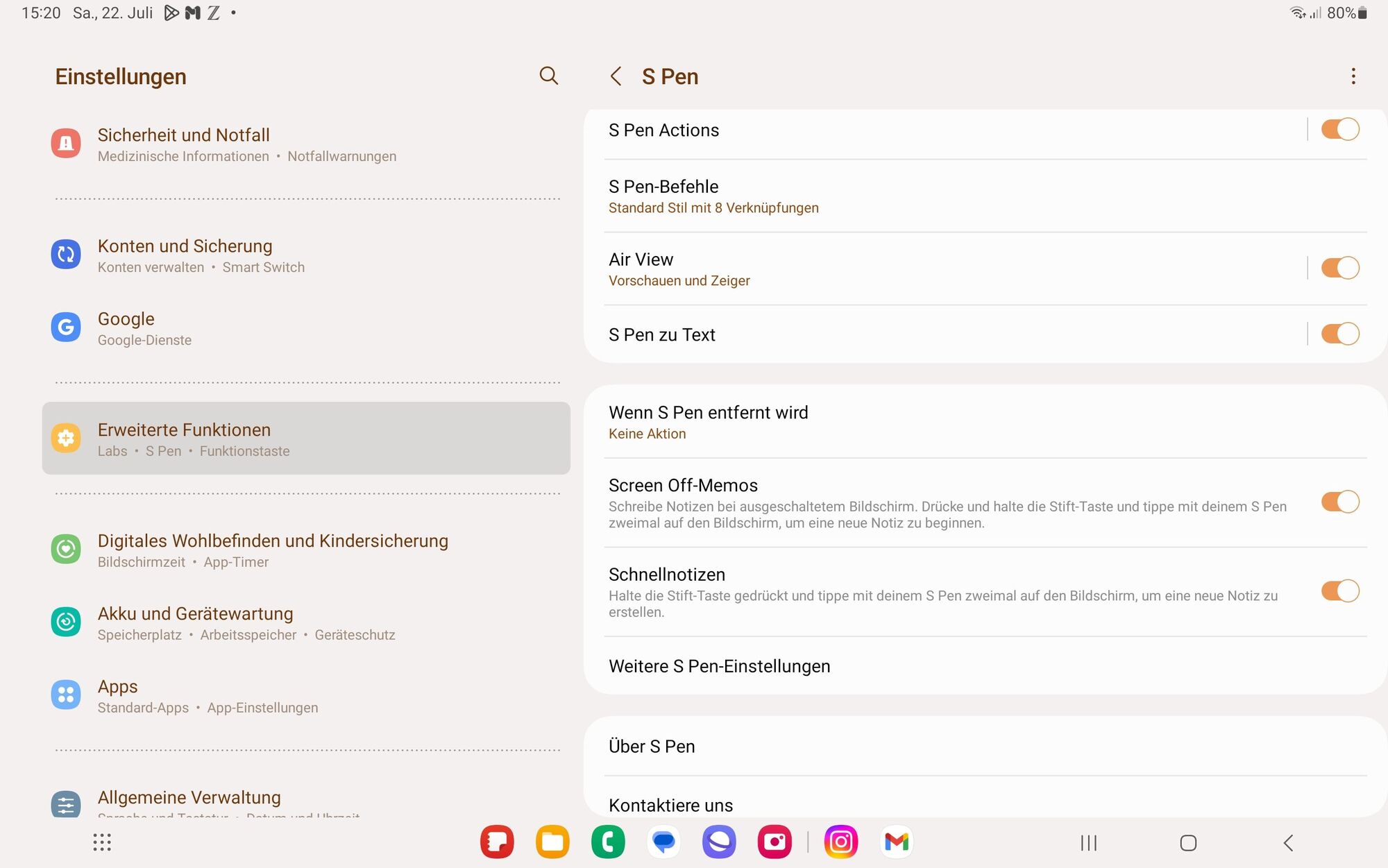The width and height of the screenshot is (1388, 868).
Task: Disable the S Pen Actions toggle
Action: [1339, 130]
